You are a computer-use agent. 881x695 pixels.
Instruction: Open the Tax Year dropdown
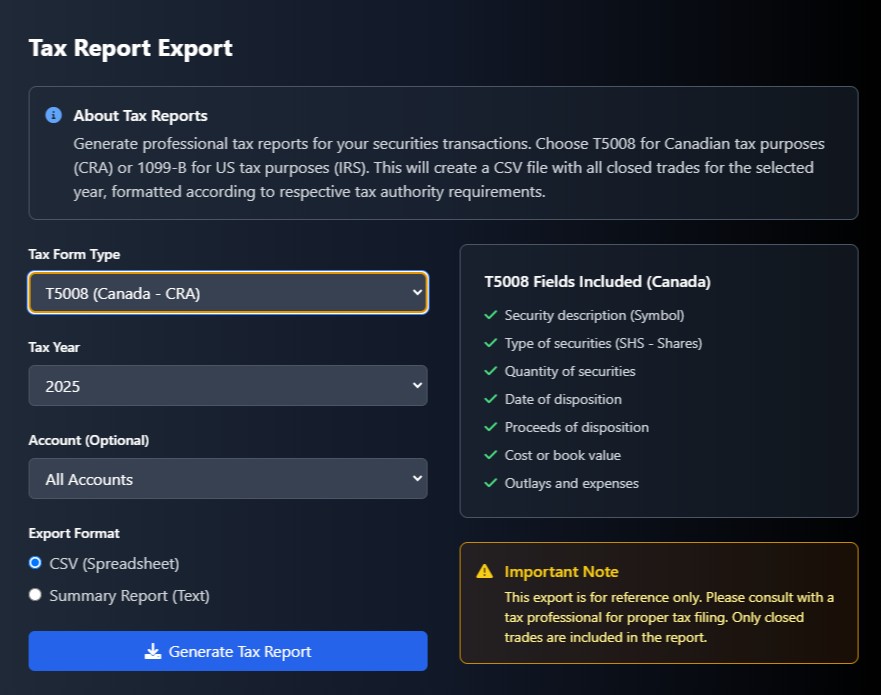(x=227, y=385)
